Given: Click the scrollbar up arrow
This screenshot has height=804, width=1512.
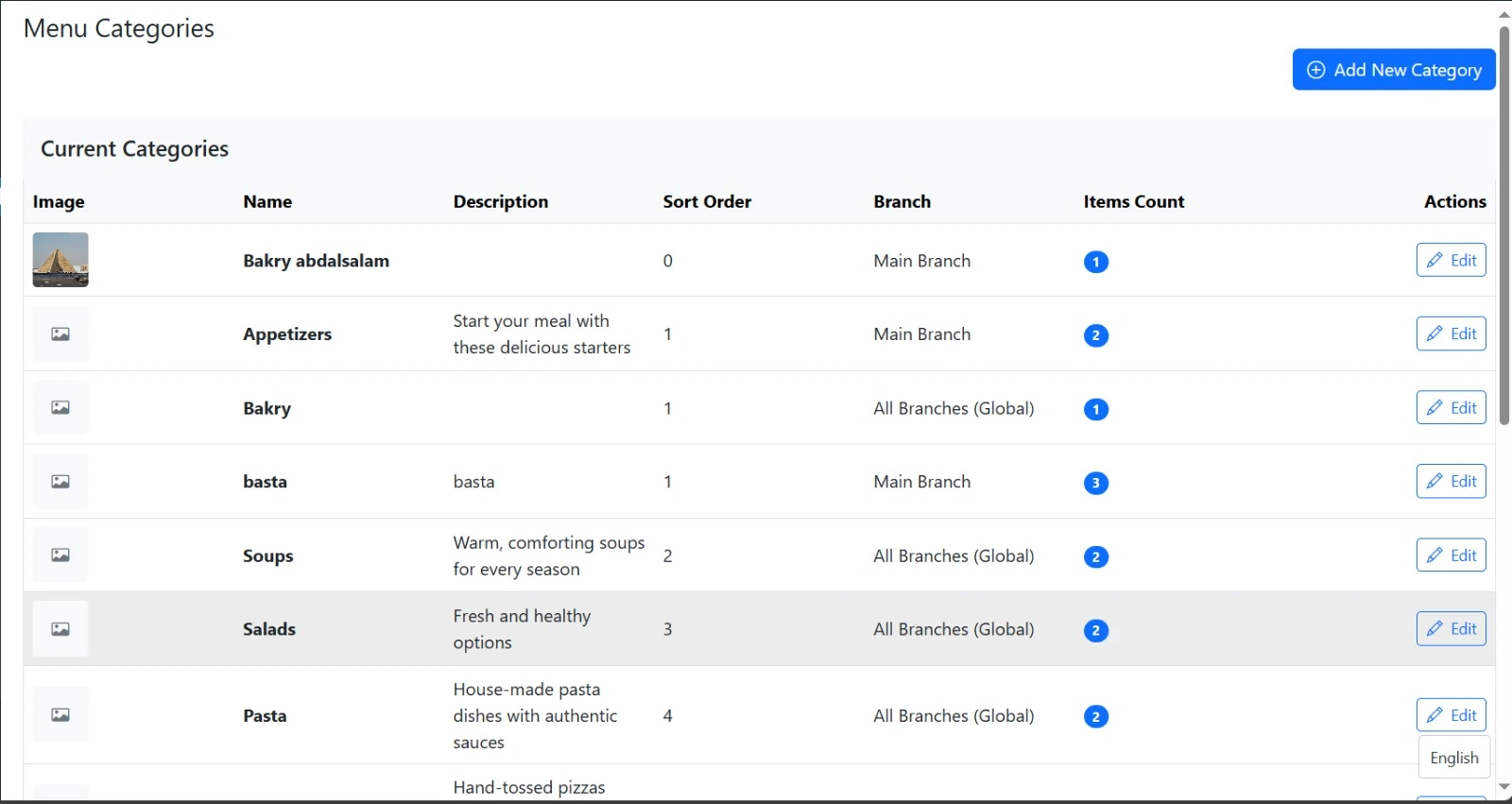Looking at the screenshot, I should tap(1503, 13).
